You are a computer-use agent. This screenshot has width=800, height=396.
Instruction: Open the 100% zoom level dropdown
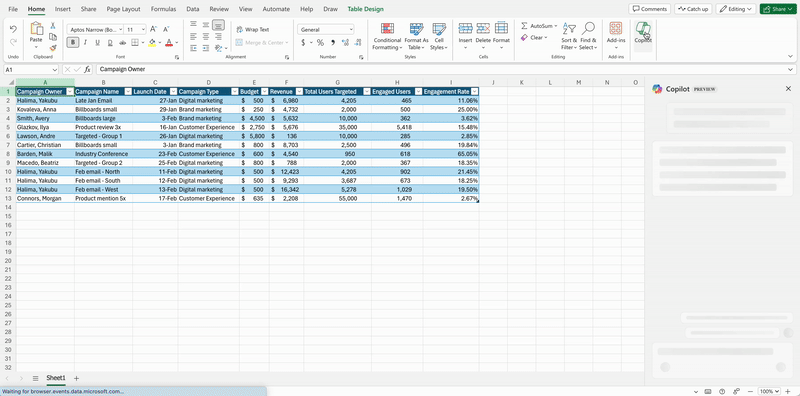pos(769,391)
